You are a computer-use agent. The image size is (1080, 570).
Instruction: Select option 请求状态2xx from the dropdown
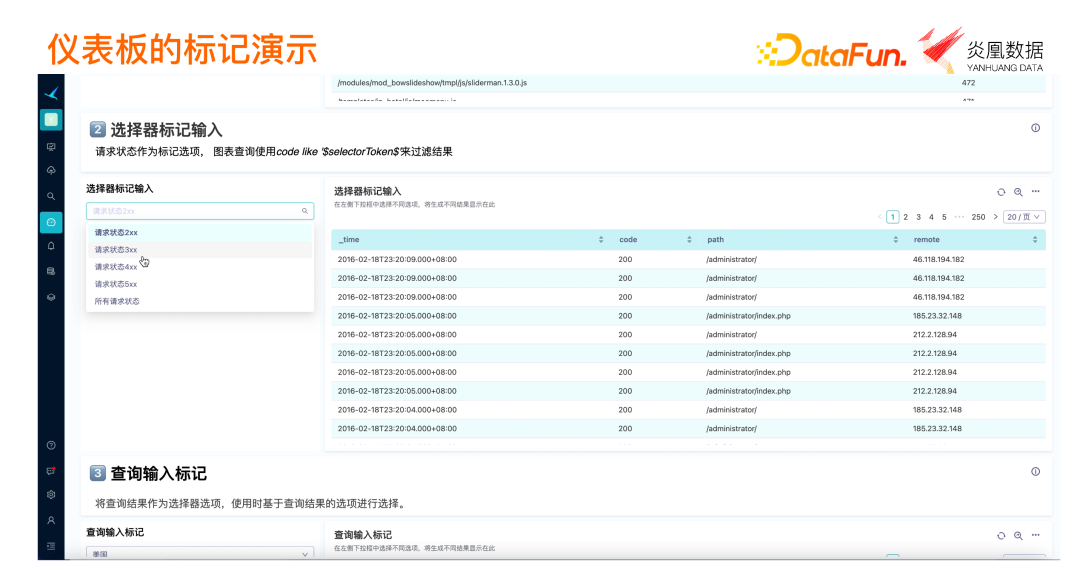click(x=200, y=233)
